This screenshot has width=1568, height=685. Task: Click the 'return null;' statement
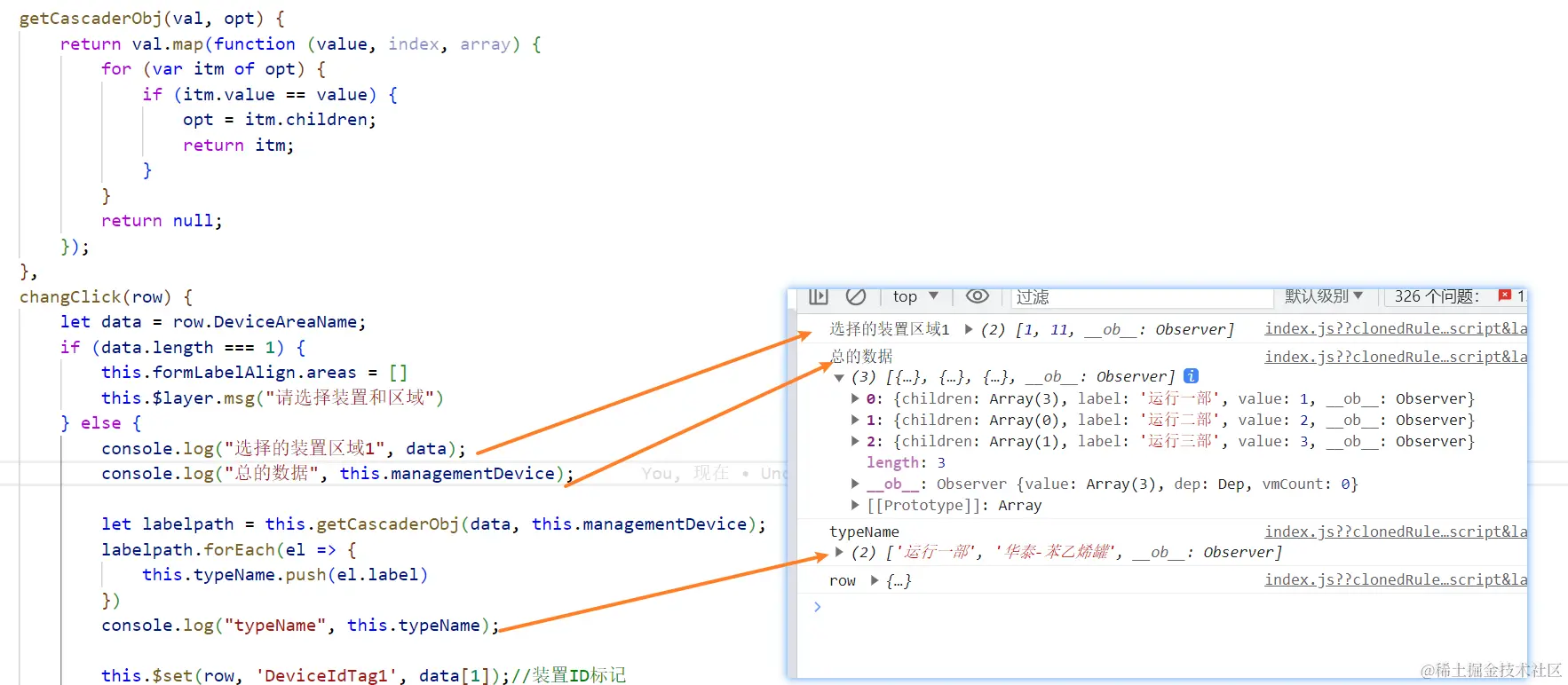(162, 221)
